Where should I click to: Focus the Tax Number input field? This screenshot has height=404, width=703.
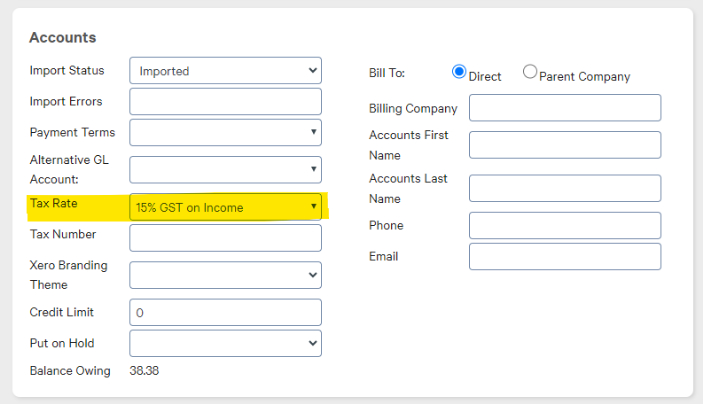point(226,238)
